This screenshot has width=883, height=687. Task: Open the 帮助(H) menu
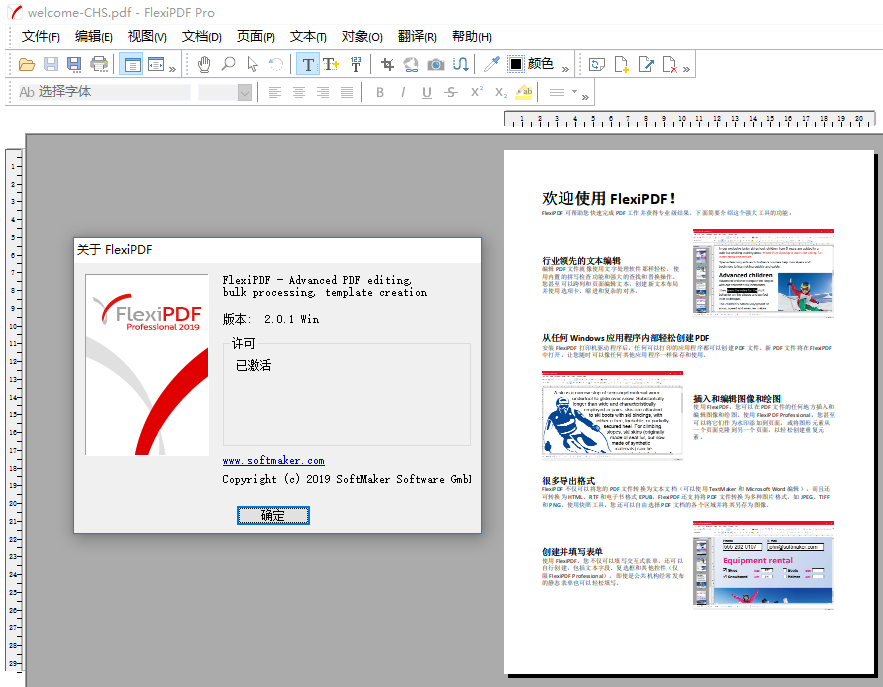click(471, 37)
